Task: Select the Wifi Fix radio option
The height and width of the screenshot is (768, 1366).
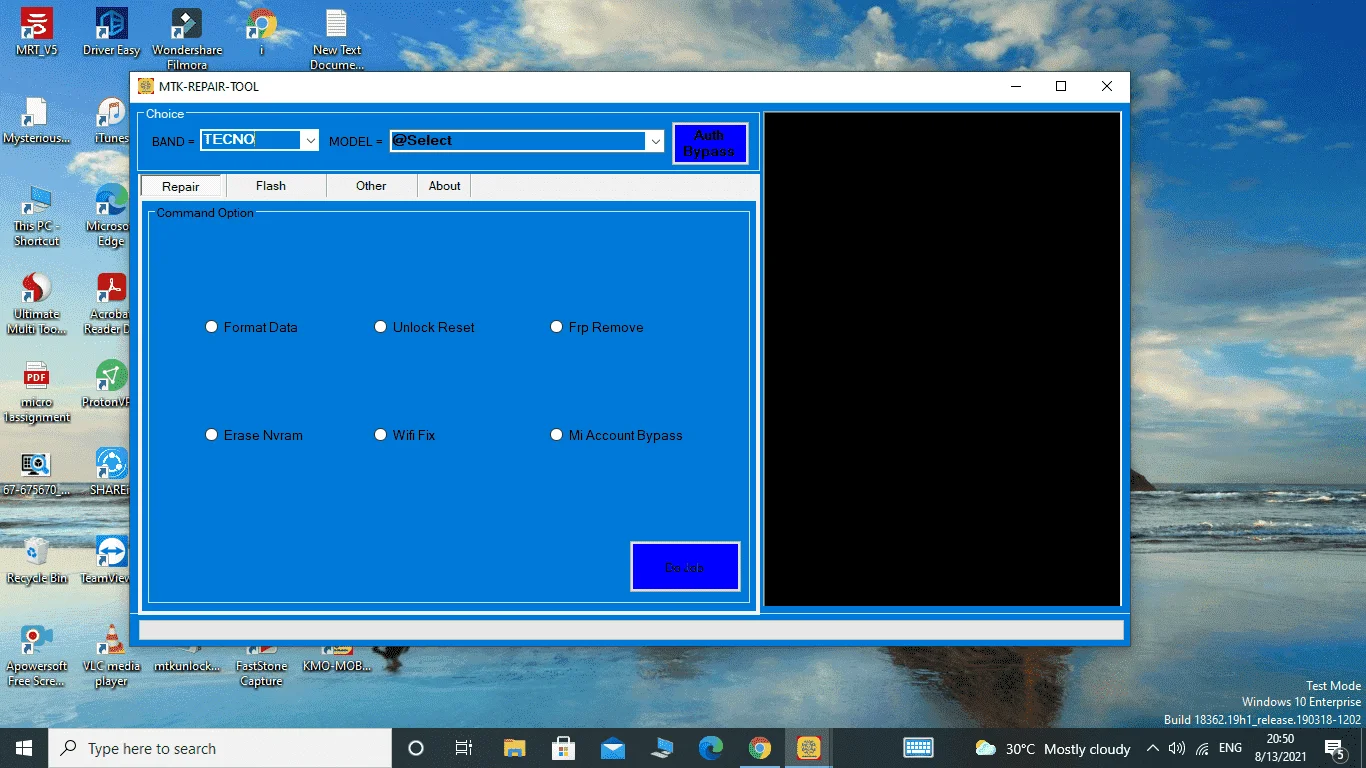Action: [404, 435]
